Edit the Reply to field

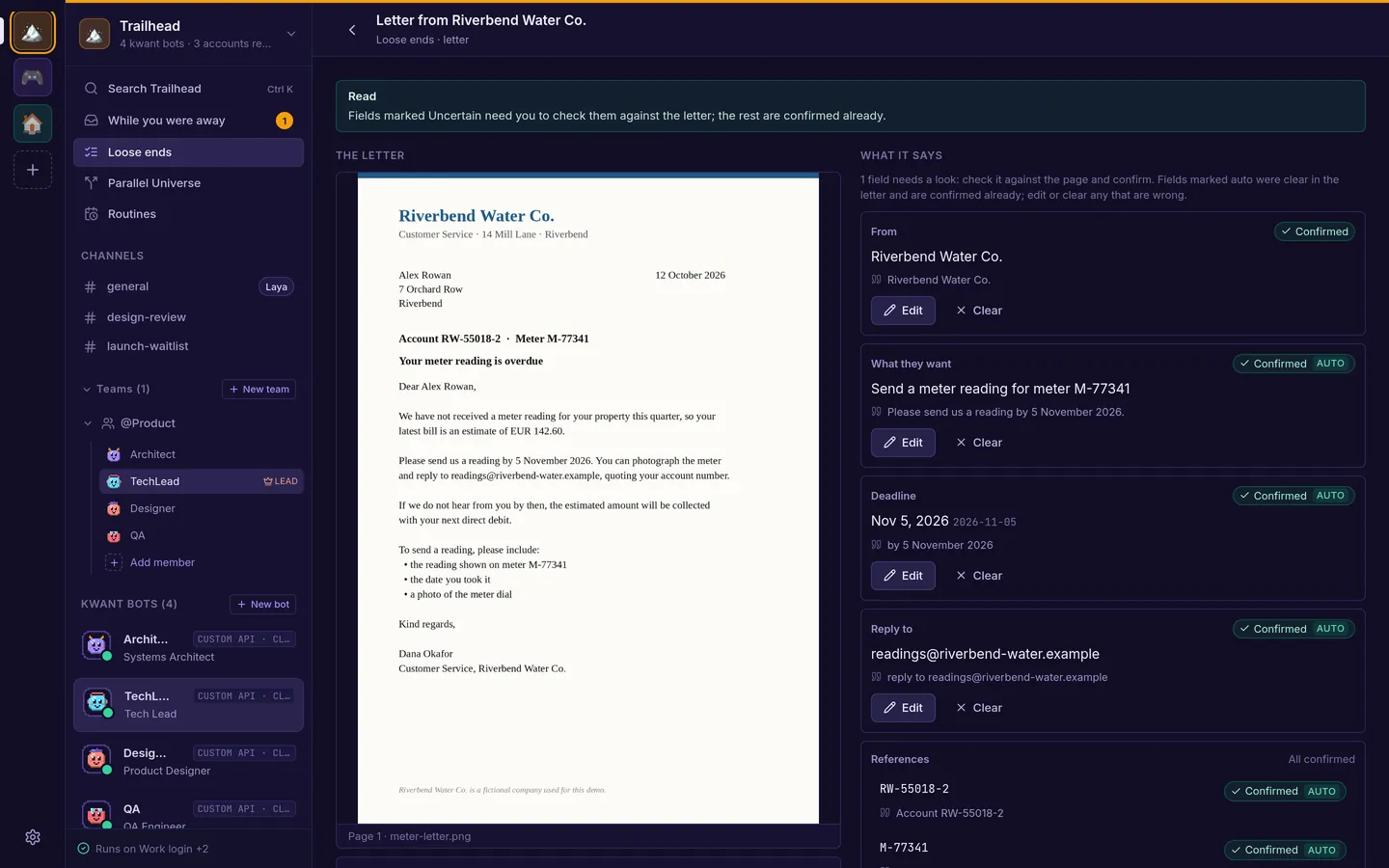tap(903, 708)
